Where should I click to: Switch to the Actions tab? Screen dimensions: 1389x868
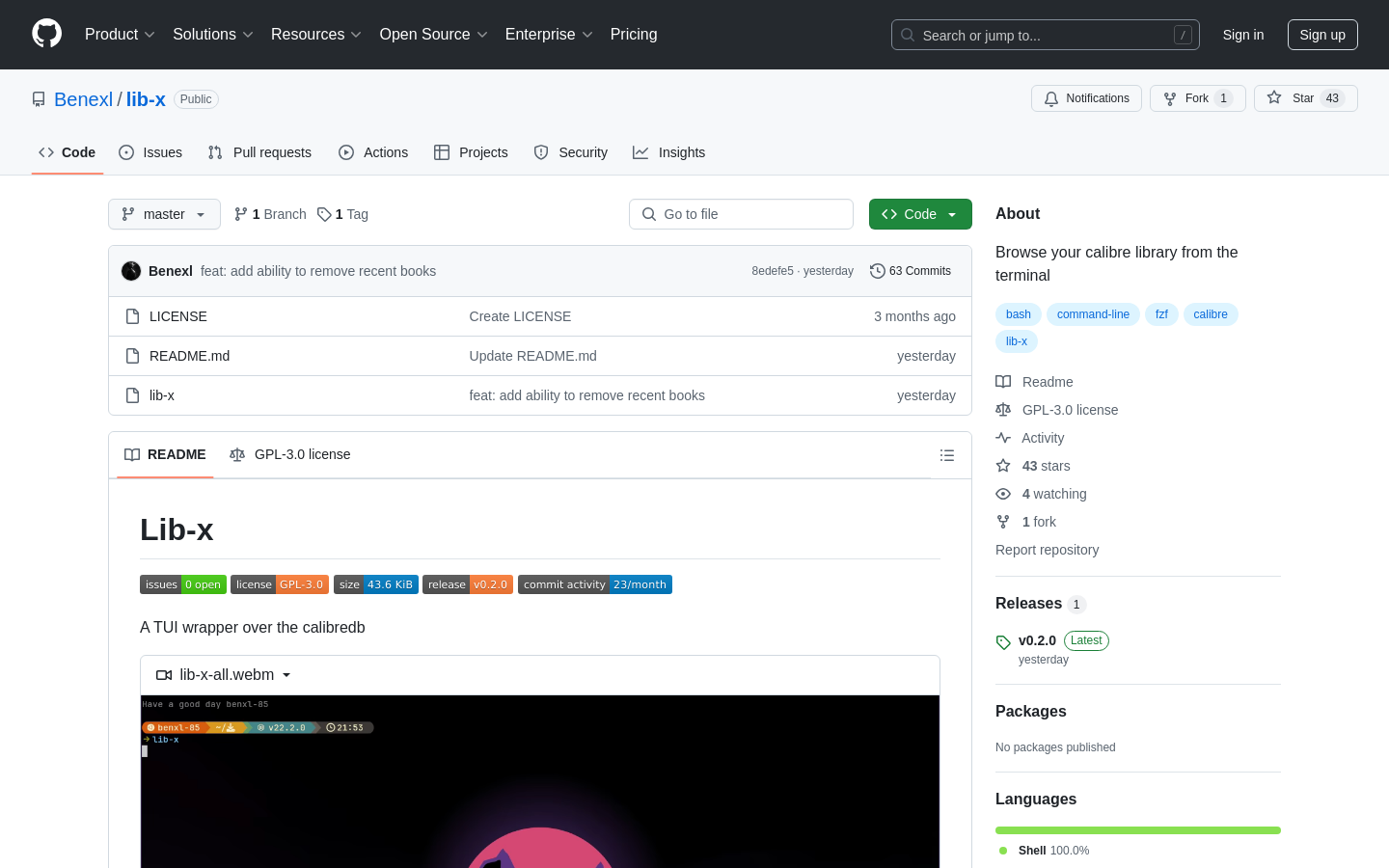click(373, 152)
